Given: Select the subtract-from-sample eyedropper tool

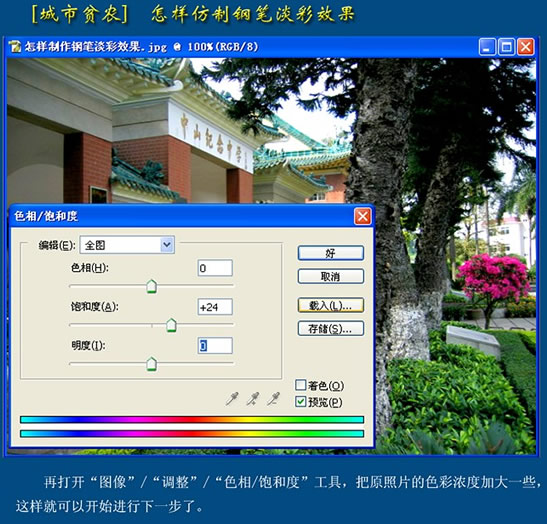Looking at the screenshot, I should 273,399.
